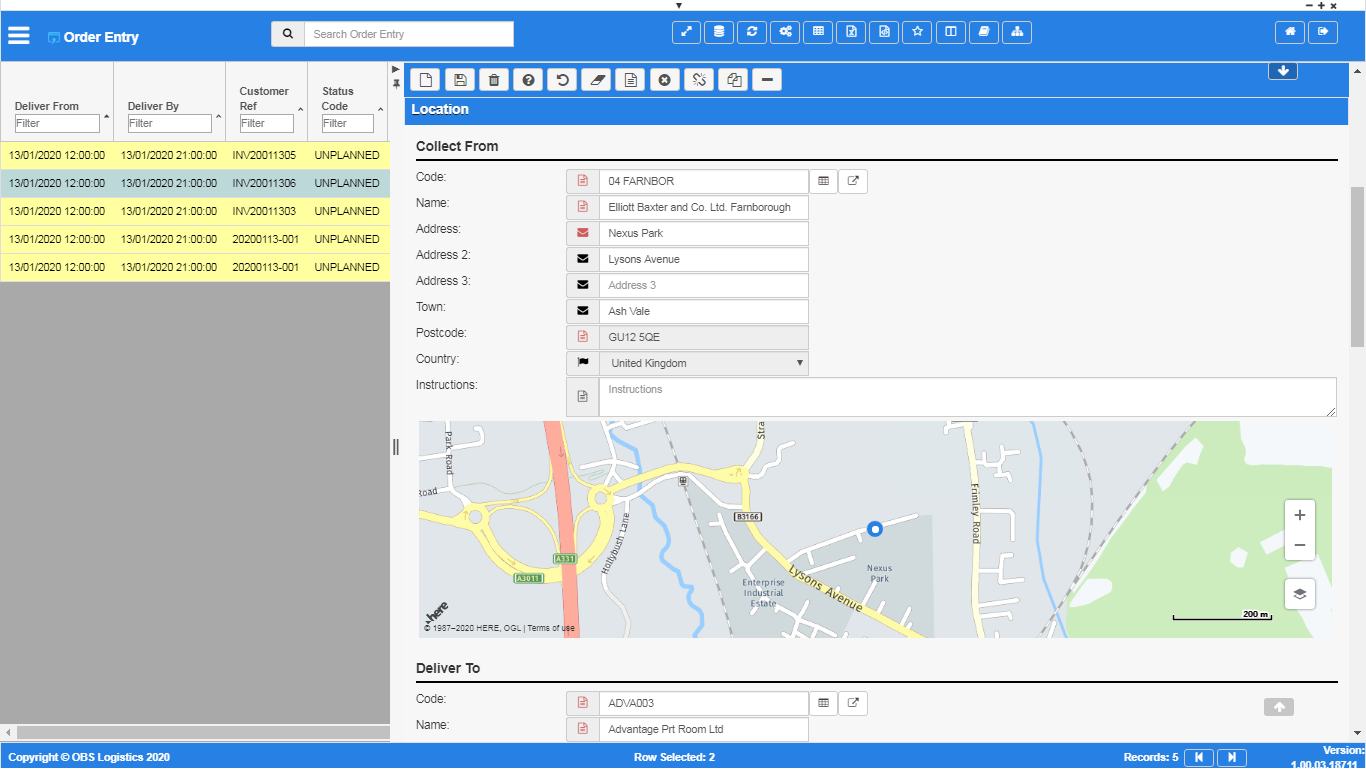Click the sitemap hierarchy toolbar icon
Viewport: 1366px width, 769px height.
click(x=1016, y=32)
